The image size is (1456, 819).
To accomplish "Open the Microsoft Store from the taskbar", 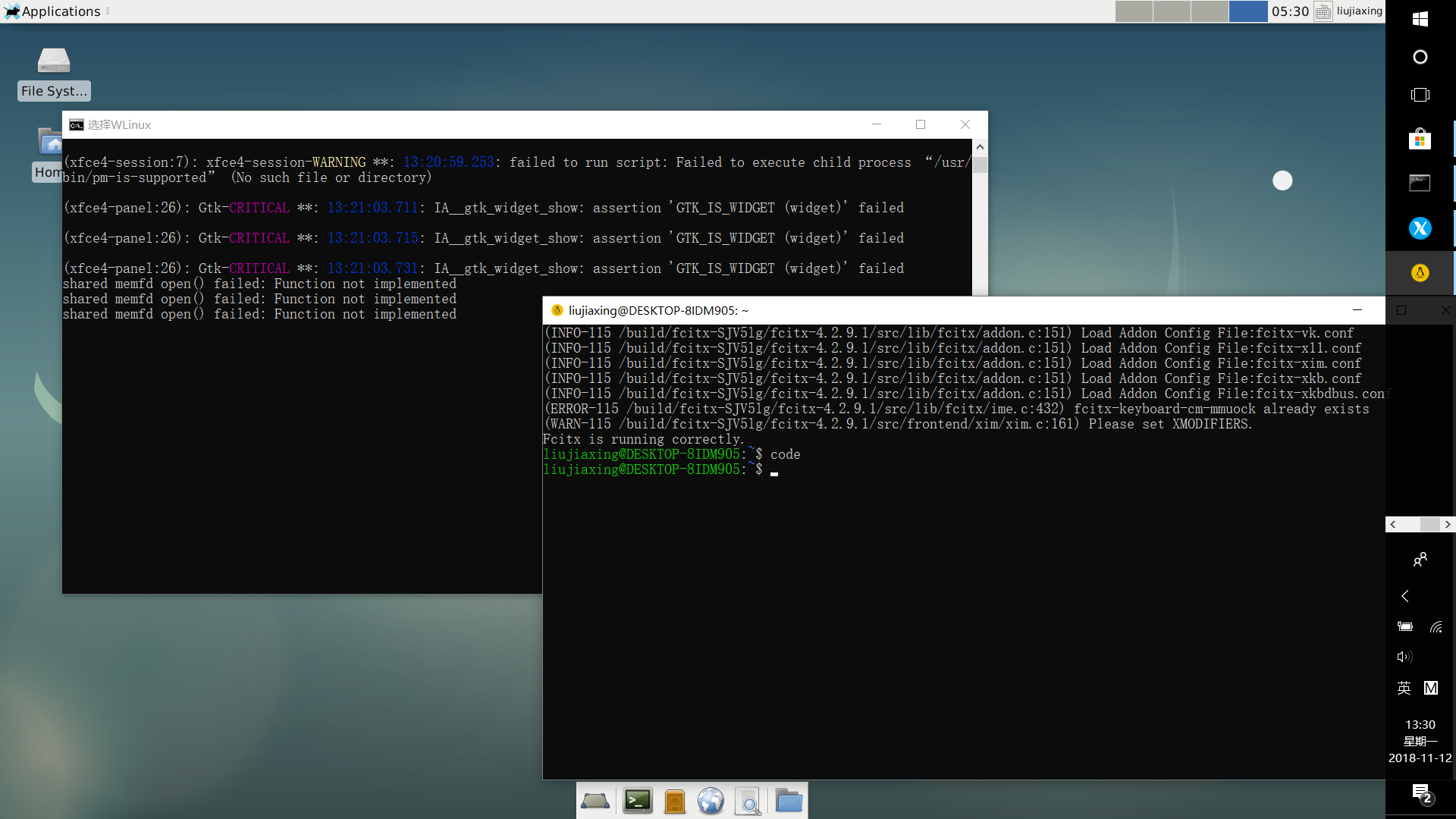I will (x=1420, y=139).
